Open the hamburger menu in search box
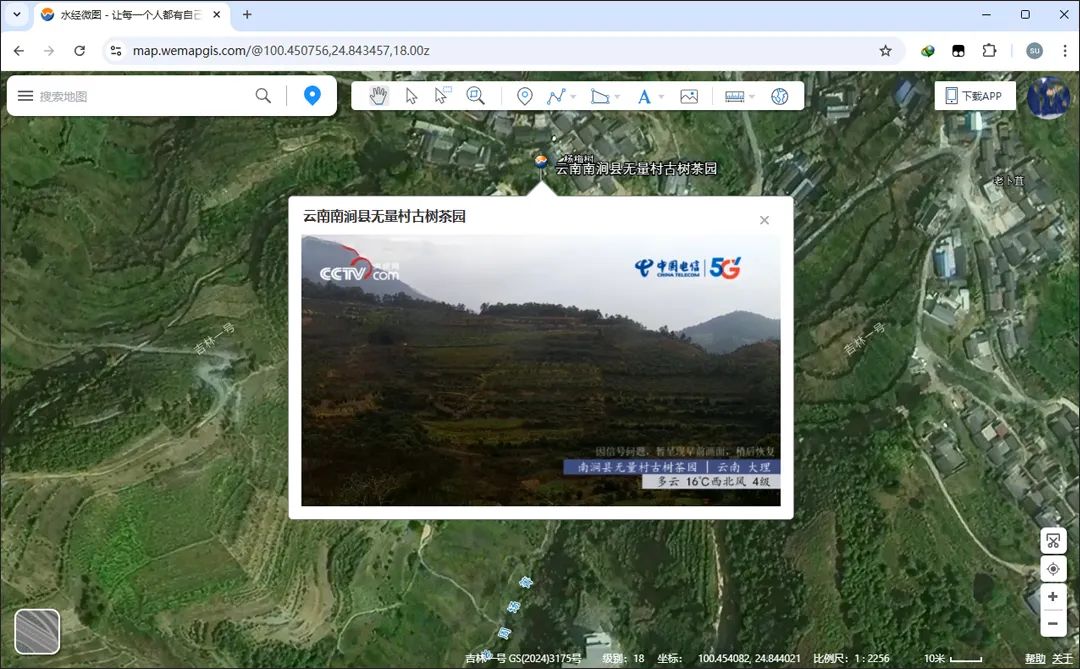Image resolution: width=1080 pixels, height=669 pixels. click(x=25, y=96)
